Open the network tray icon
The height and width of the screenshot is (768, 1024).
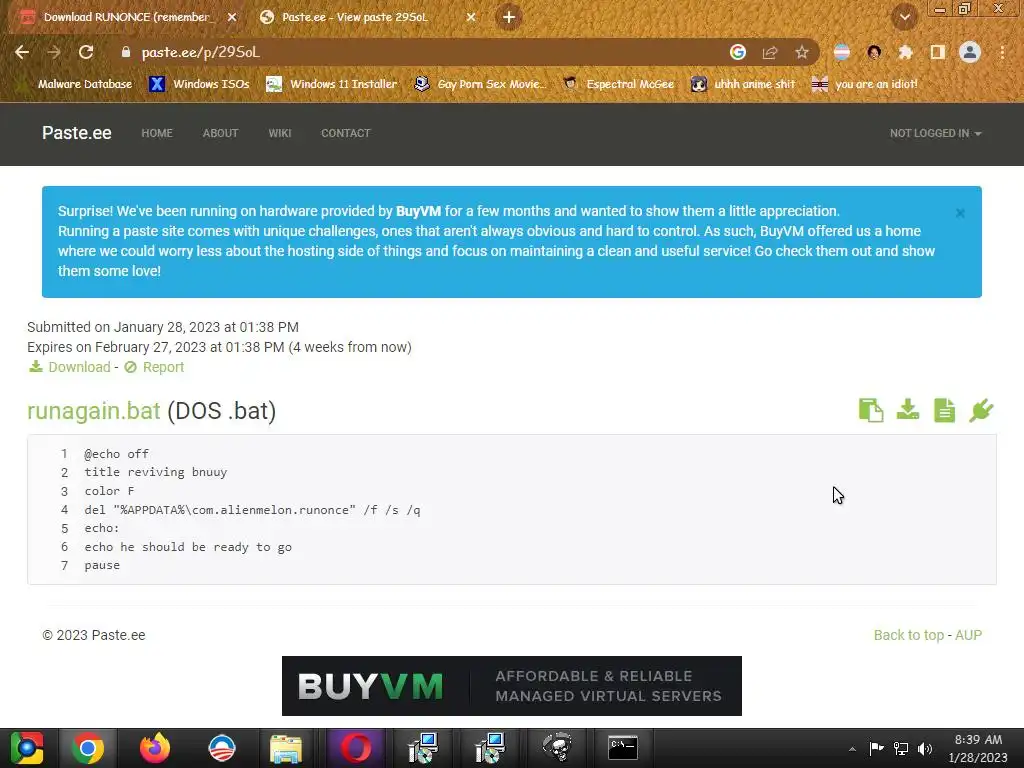click(x=901, y=749)
